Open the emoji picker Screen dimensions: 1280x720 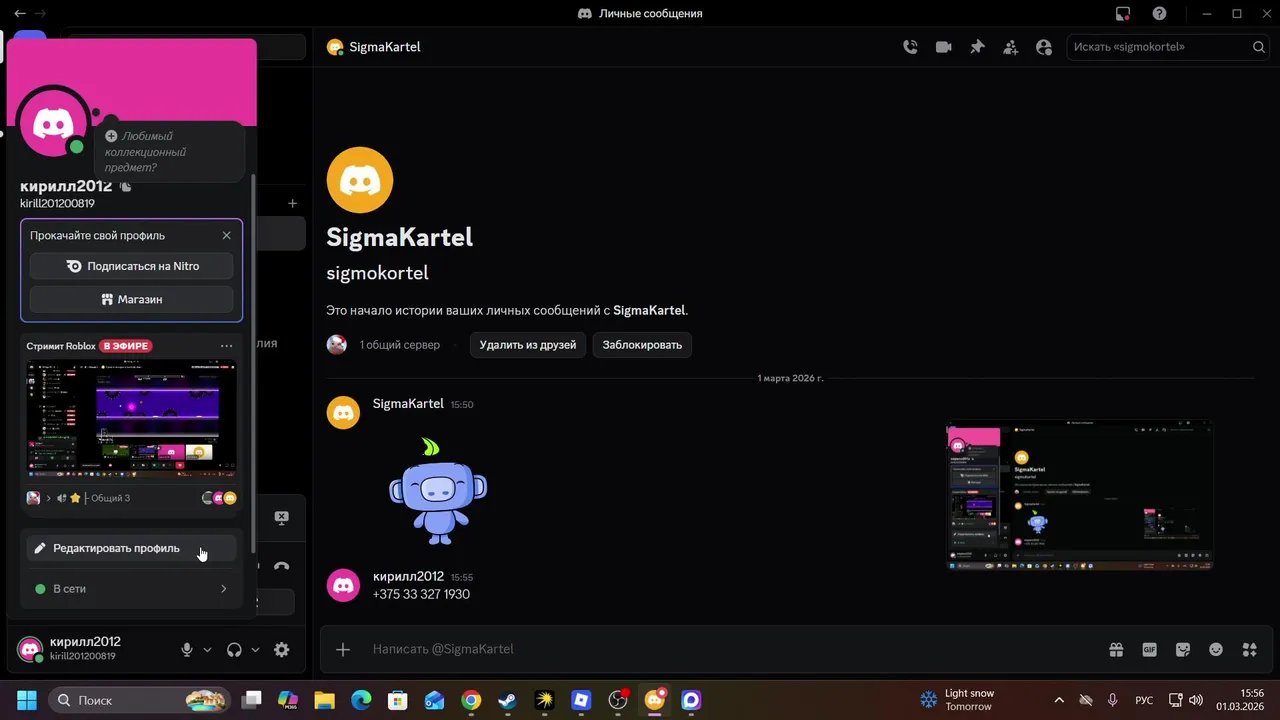pyautogui.click(x=1216, y=650)
